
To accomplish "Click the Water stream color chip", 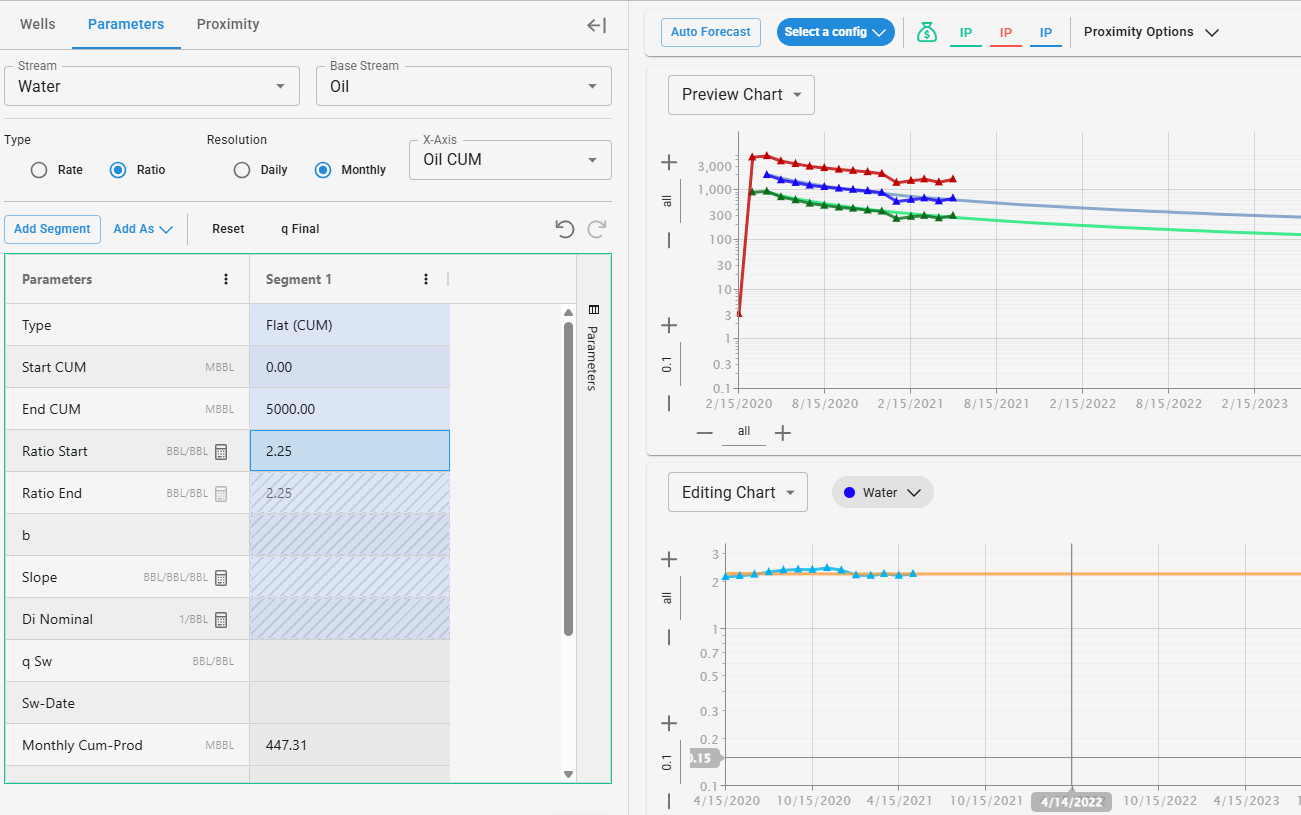I will (882, 493).
